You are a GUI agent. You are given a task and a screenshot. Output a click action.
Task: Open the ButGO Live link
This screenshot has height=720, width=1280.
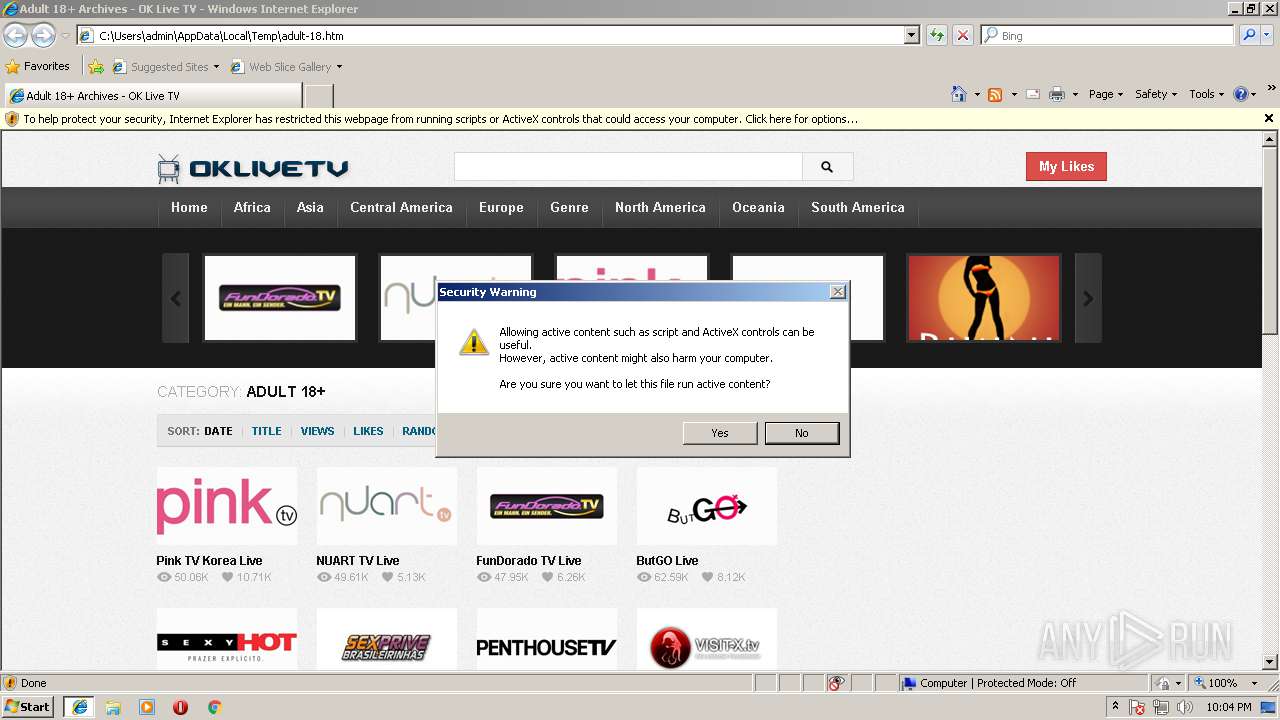667,561
